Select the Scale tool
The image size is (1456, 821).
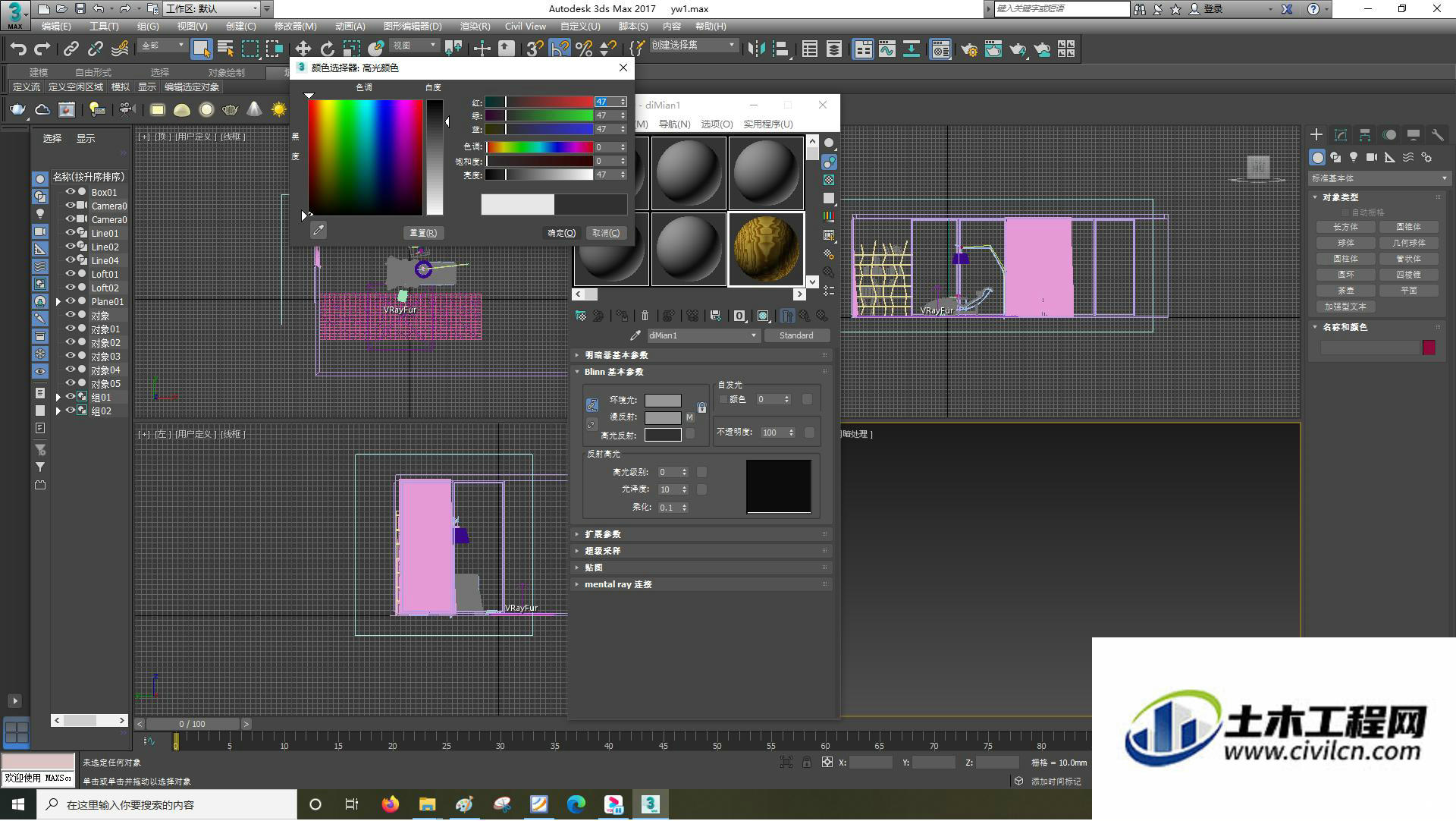(x=351, y=49)
